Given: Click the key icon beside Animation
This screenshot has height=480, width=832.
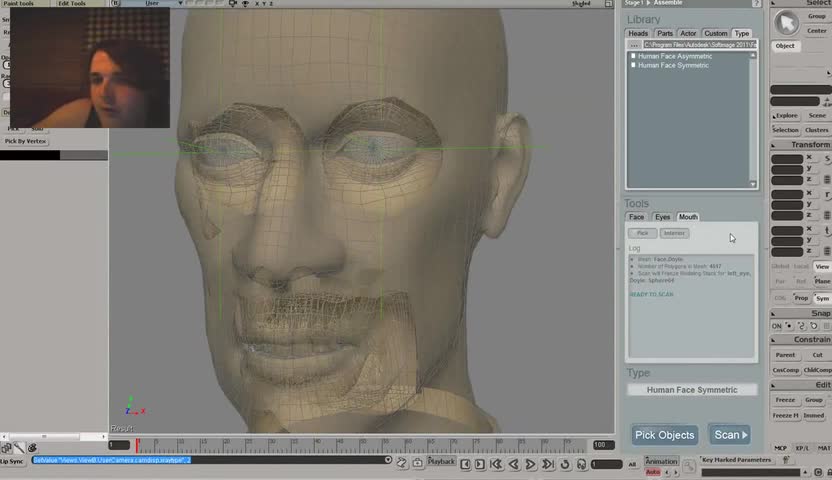Looking at the screenshot, I should click(689, 466).
